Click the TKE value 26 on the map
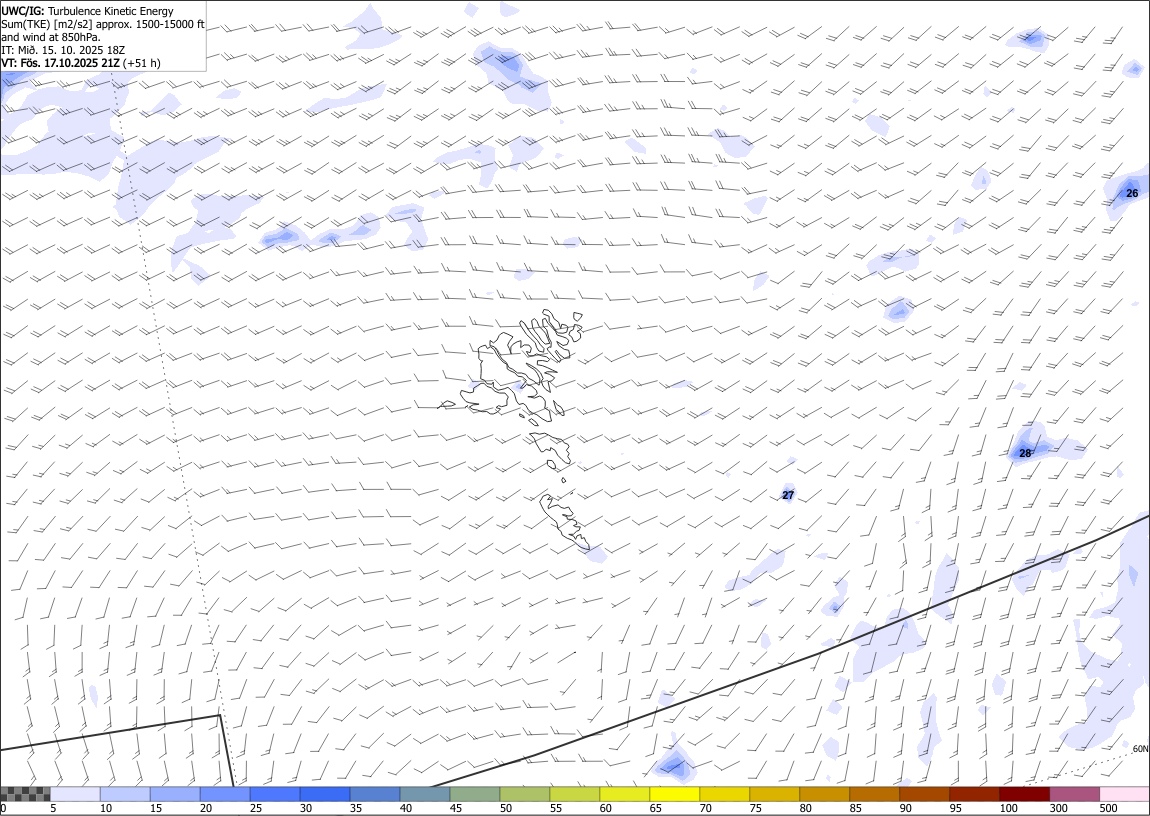The height and width of the screenshot is (816, 1150). point(1132,194)
